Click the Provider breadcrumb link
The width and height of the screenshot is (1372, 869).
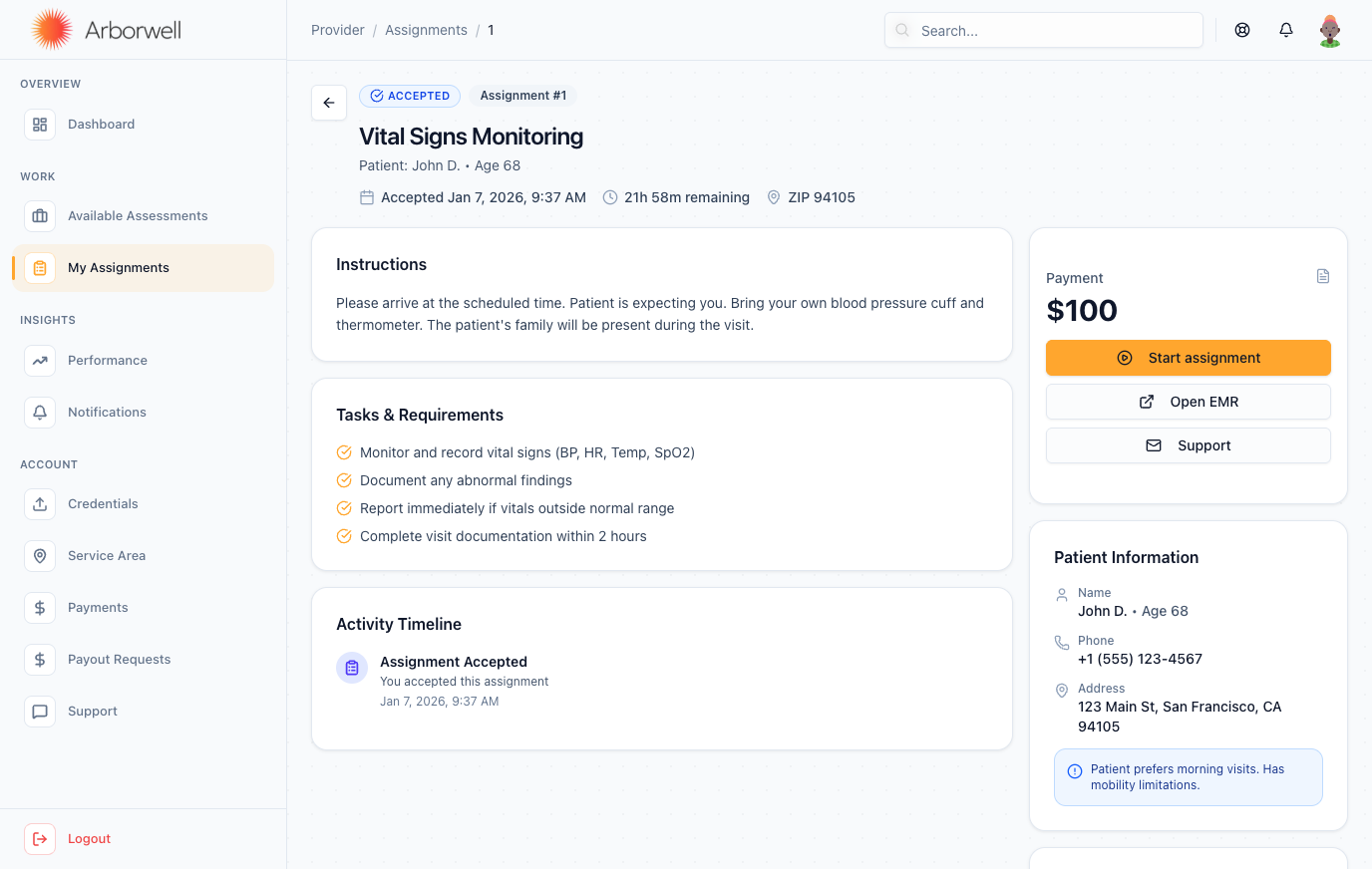(337, 30)
